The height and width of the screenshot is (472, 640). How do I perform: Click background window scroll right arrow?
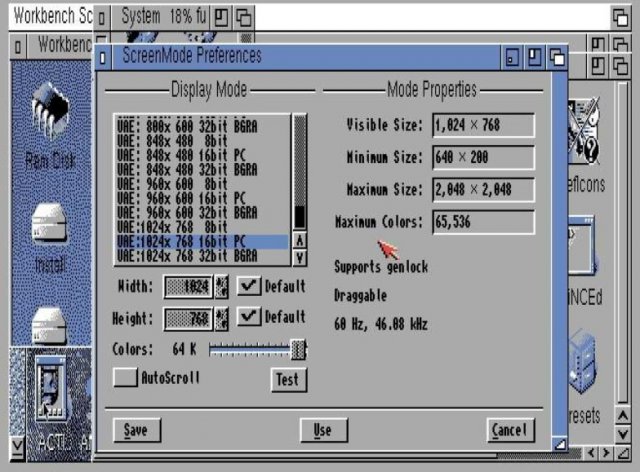[606, 453]
